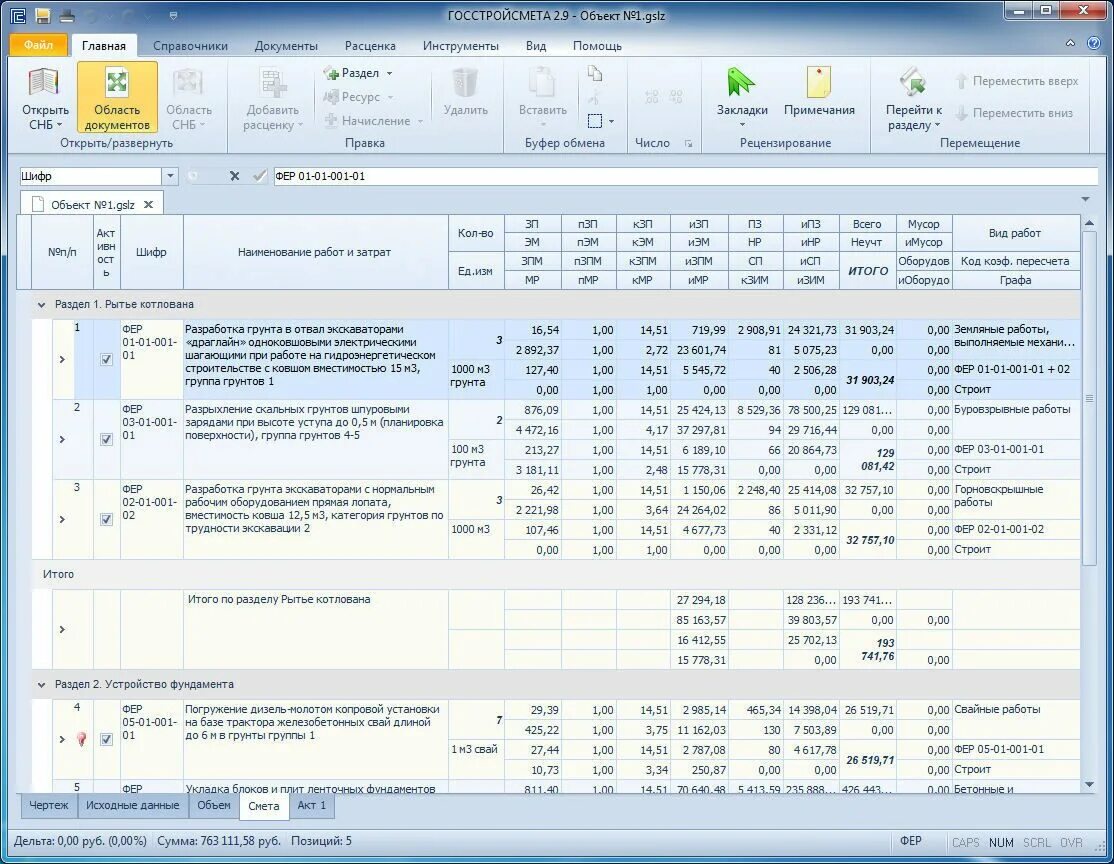
Task: Click the collapse ribbon caret icon
Action: click(1070, 43)
